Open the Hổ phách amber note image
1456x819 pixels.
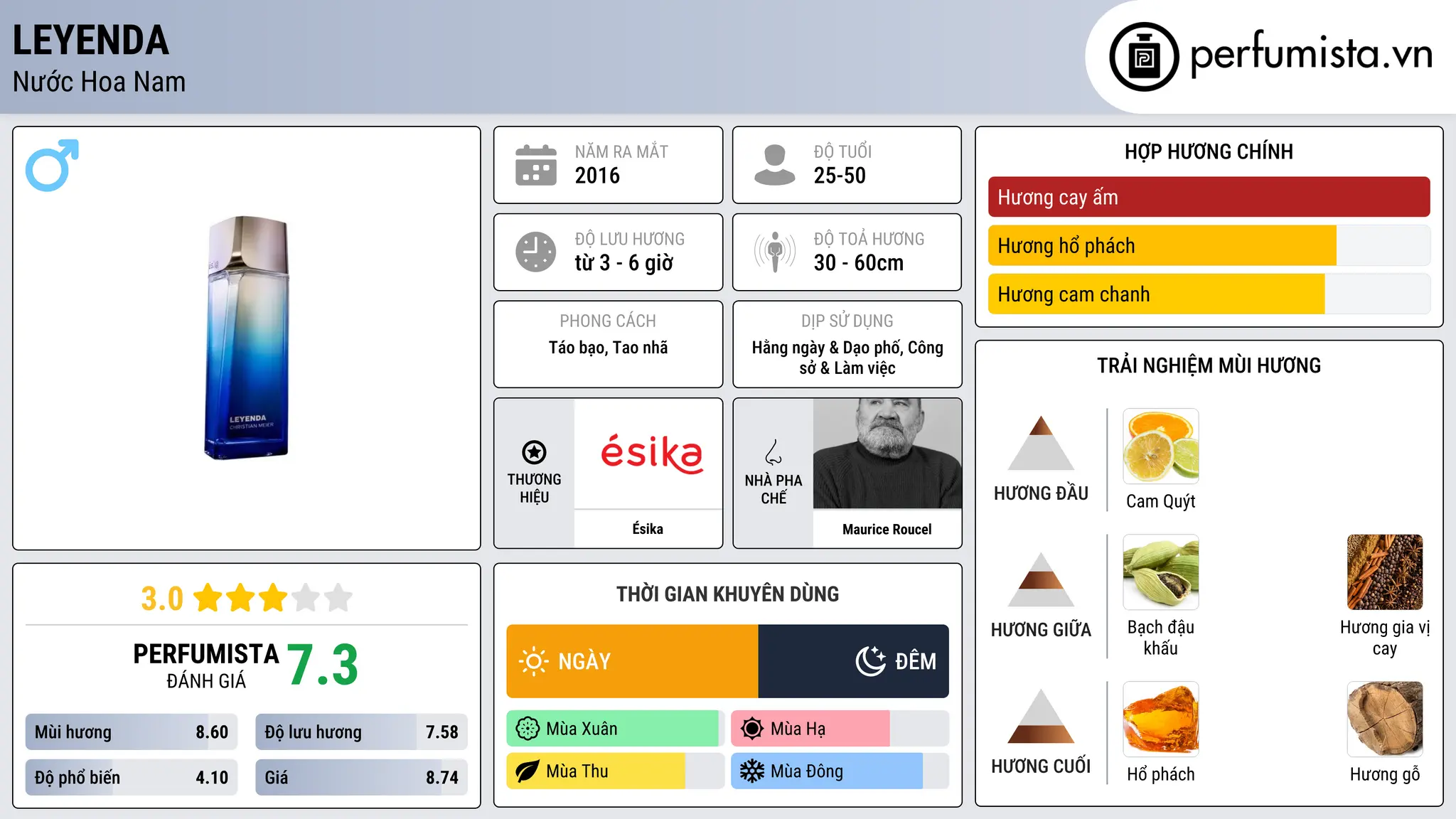[1161, 719]
